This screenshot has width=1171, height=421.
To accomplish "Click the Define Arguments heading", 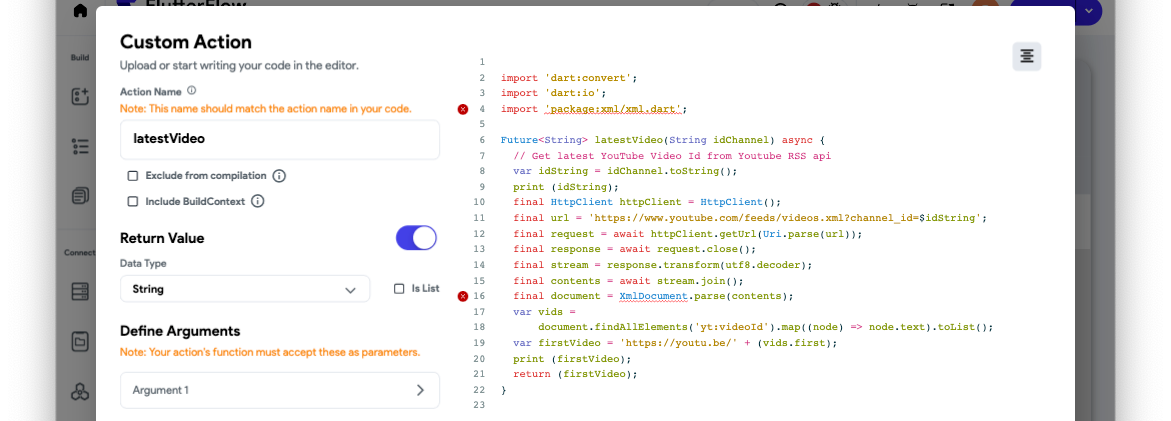I will tap(180, 331).
